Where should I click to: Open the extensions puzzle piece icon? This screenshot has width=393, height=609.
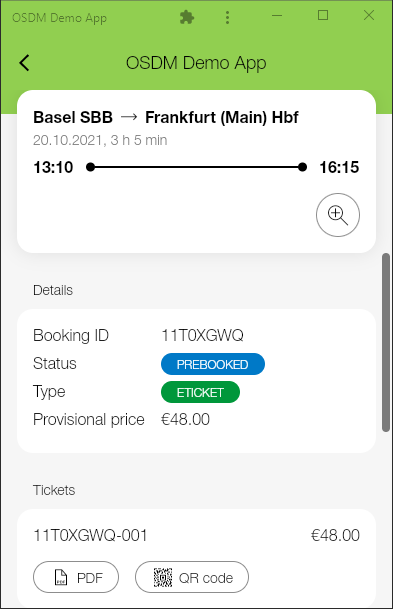[187, 17]
